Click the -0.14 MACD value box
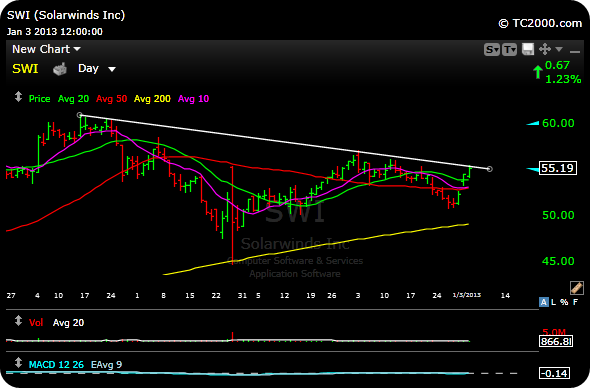590x388 pixels. pos(555,373)
